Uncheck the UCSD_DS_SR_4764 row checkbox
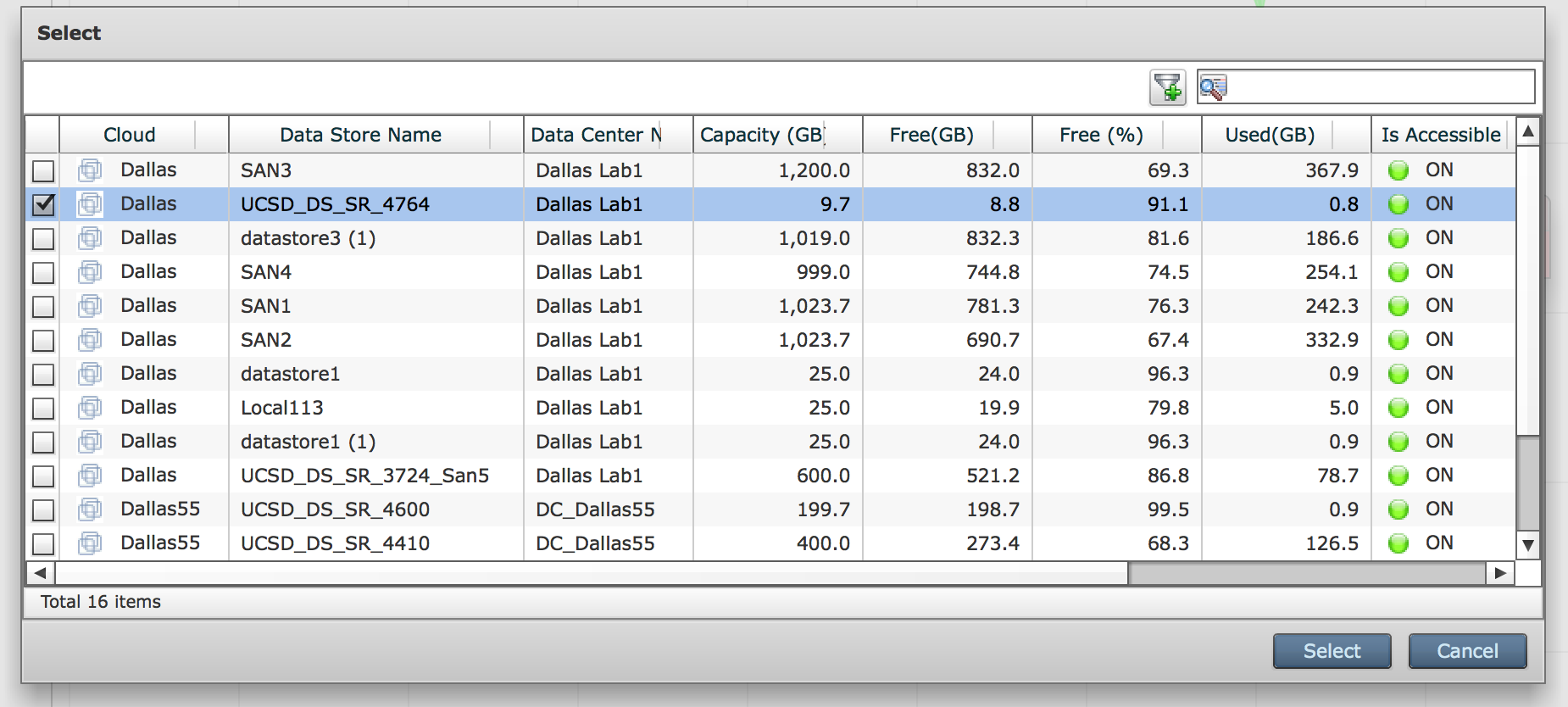The height and width of the screenshot is (707, 1568). 43,205
